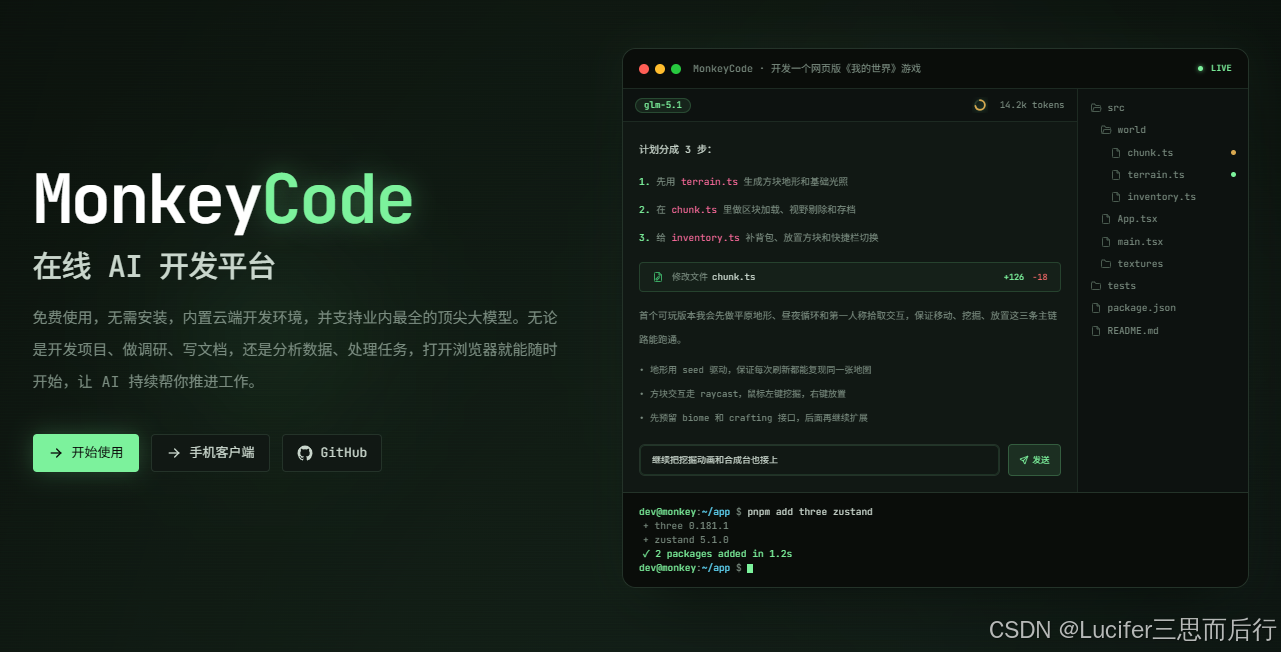Click the 在线 AI 开发平台 subtitle

pyautogui.click(x=154, y=266)
